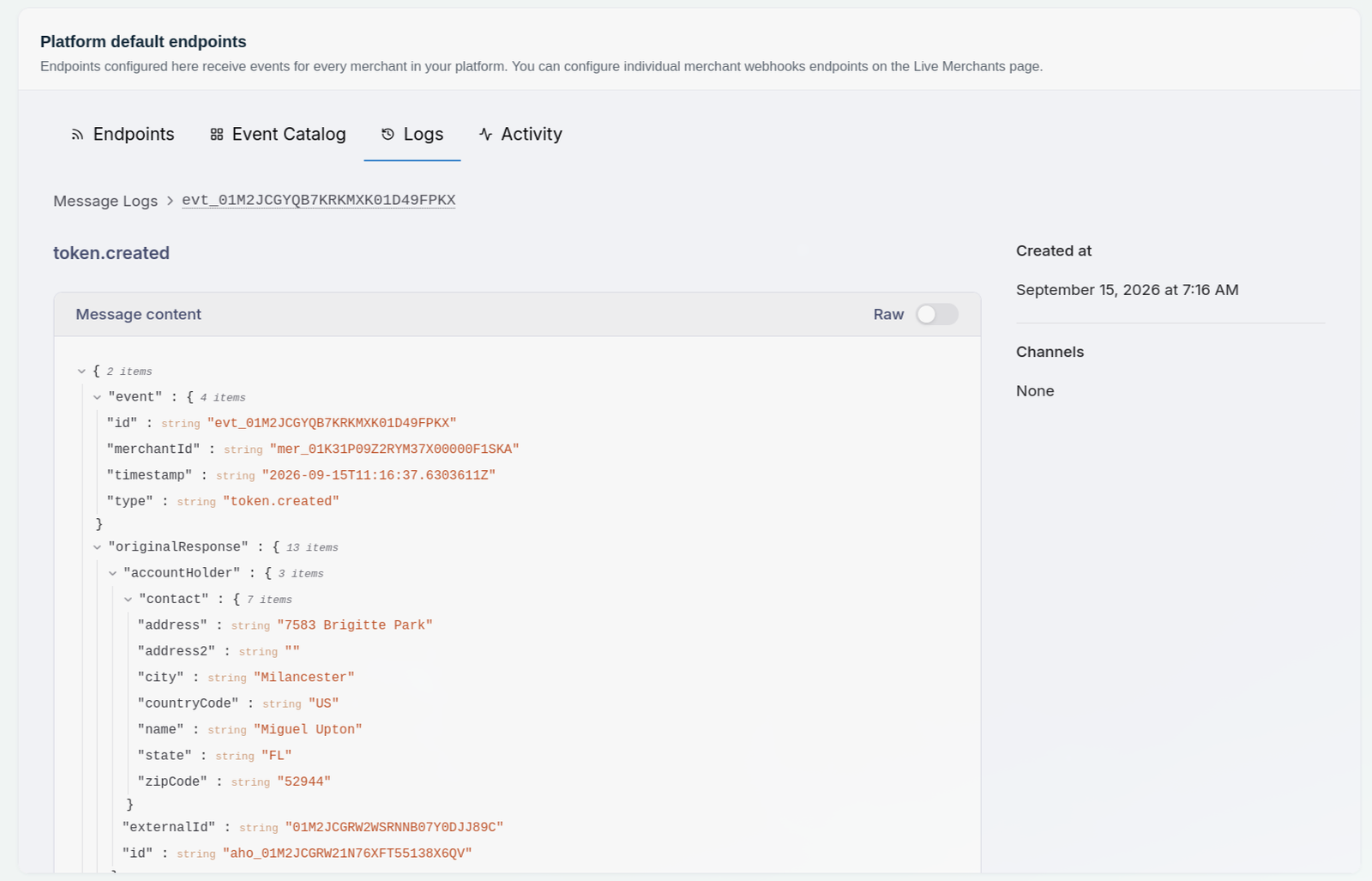Click the Event Catalog grid icon
1372x881 pixels.
tap(217, 135)
